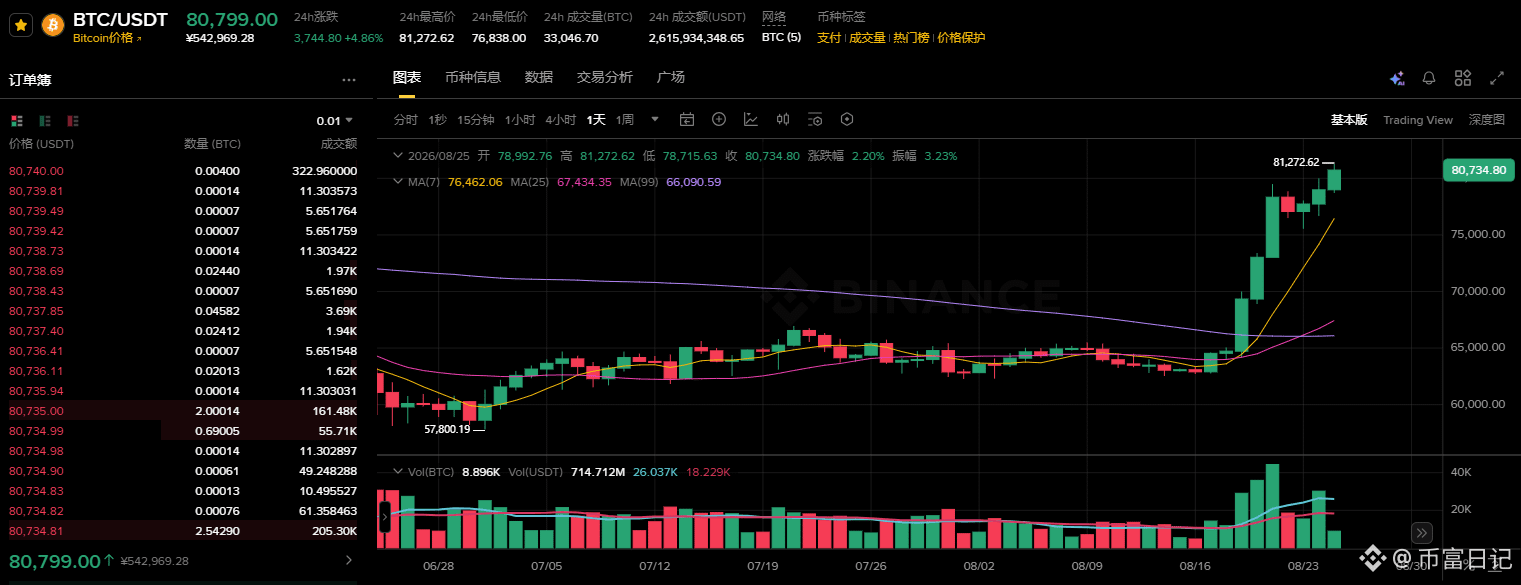Toggle the favorite star for BTC/USDT

point(21,25)
